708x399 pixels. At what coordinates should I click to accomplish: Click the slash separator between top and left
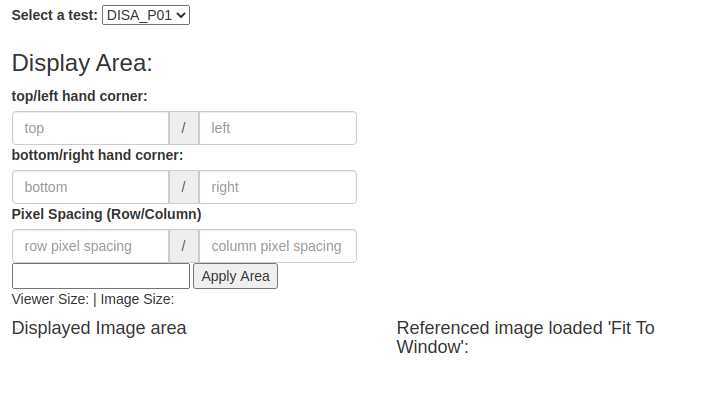coord(184,128)
